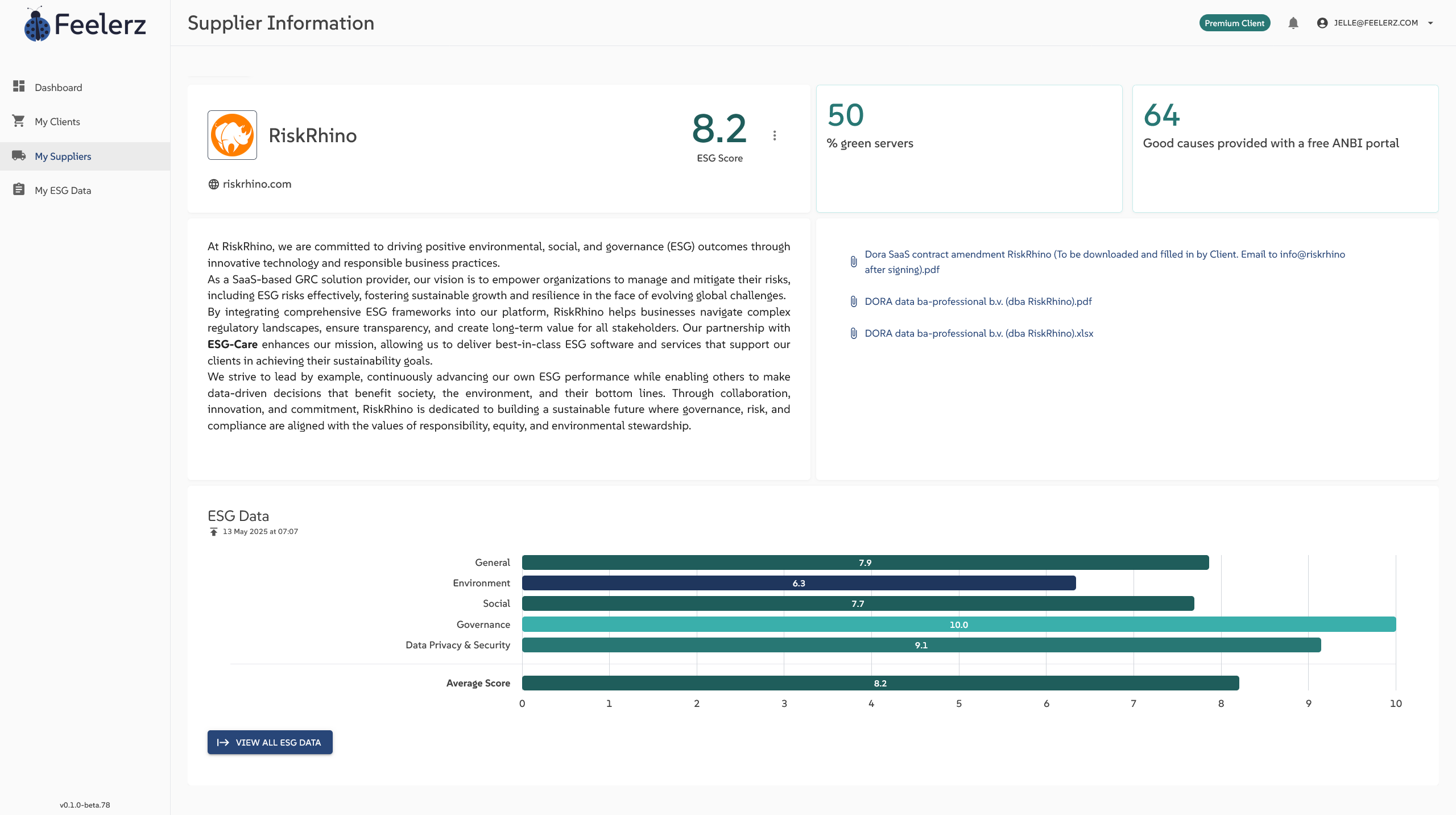This screenshot has height=815, width=1456.
Task: Open the Dashboard grid icon
Action: [x=19, y=86]
